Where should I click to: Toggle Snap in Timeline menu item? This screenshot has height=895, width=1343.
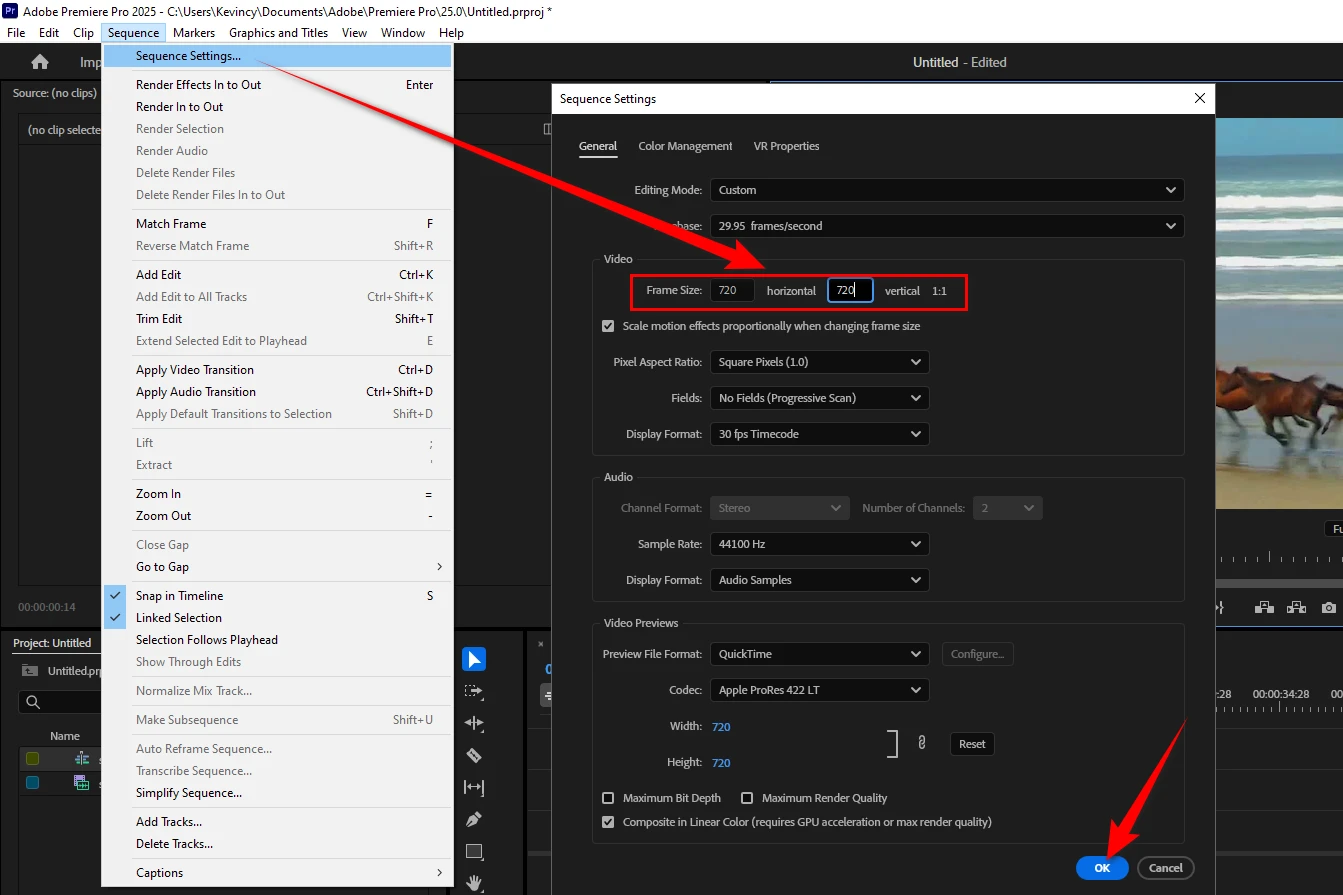pyautogui.click(x=277, y=596)
